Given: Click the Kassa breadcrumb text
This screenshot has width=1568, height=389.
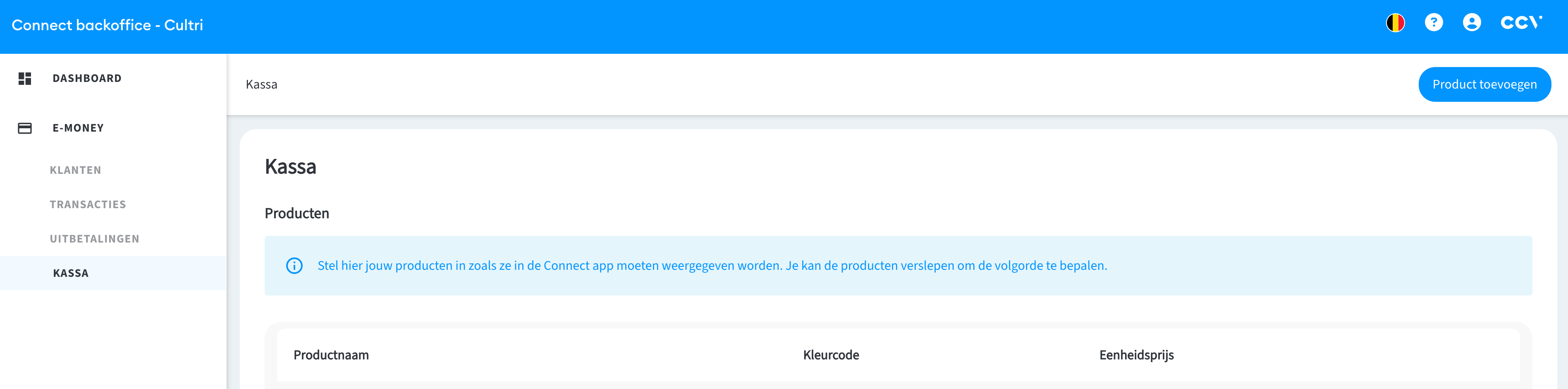Looking at the screenshot, I should coord(262,84).
